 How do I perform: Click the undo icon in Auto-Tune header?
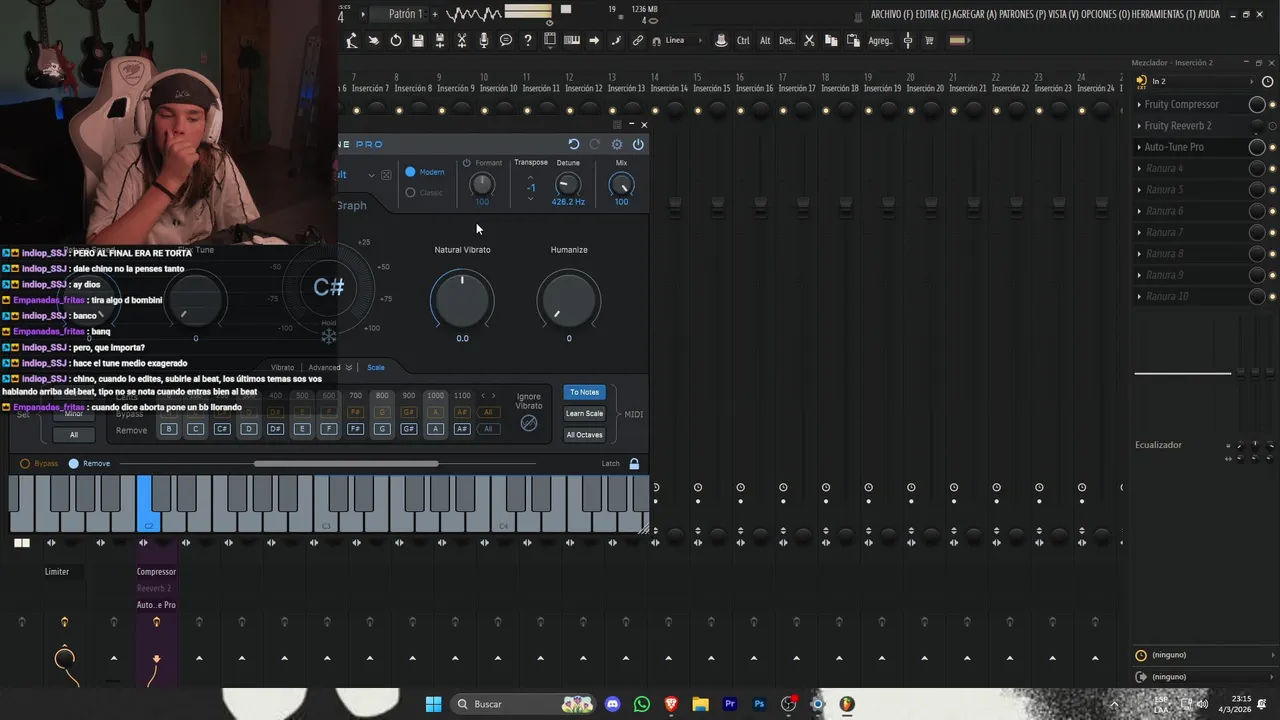[x=573, y=144]
